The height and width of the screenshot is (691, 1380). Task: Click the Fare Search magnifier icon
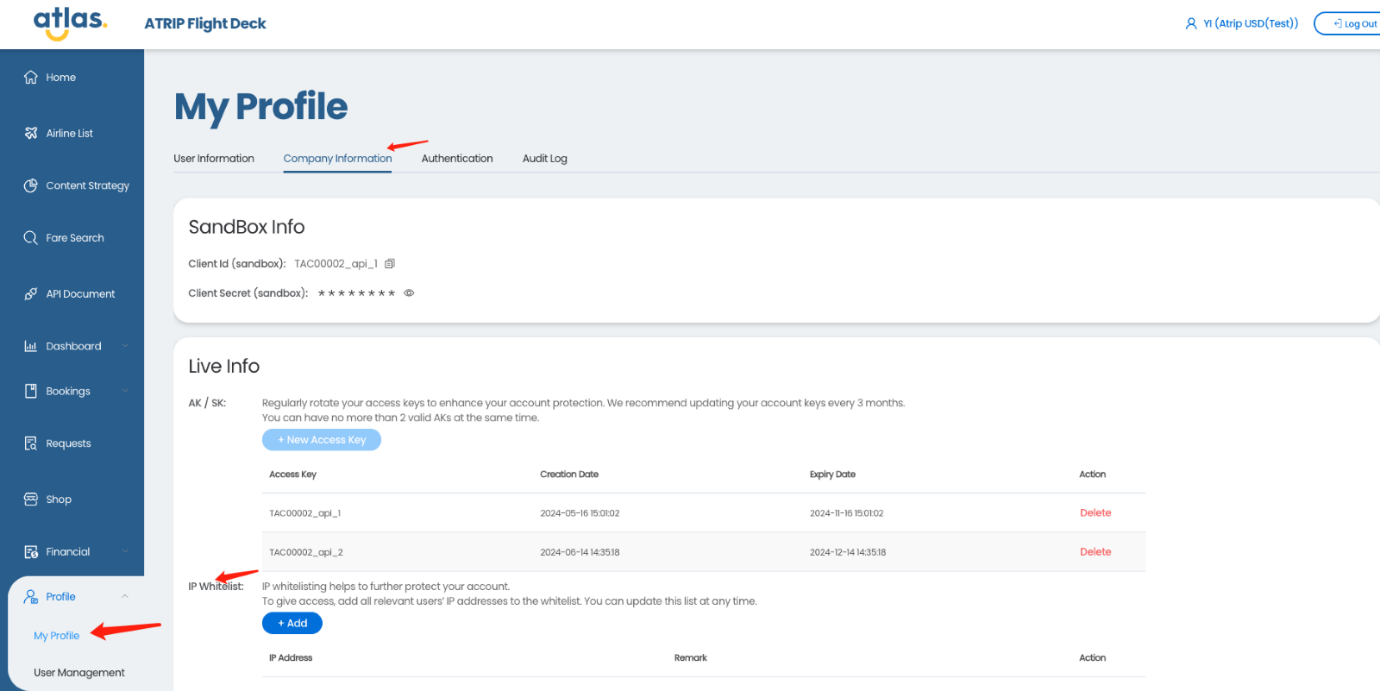coord(31,238)
